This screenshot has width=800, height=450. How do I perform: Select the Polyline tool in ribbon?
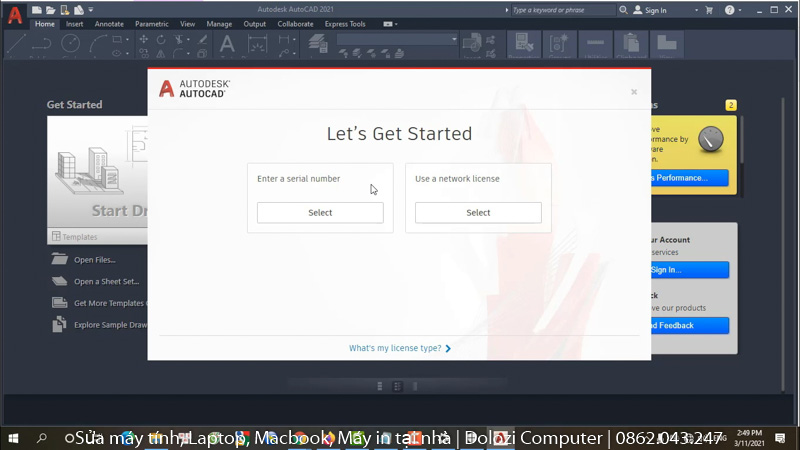click(41, 44)
